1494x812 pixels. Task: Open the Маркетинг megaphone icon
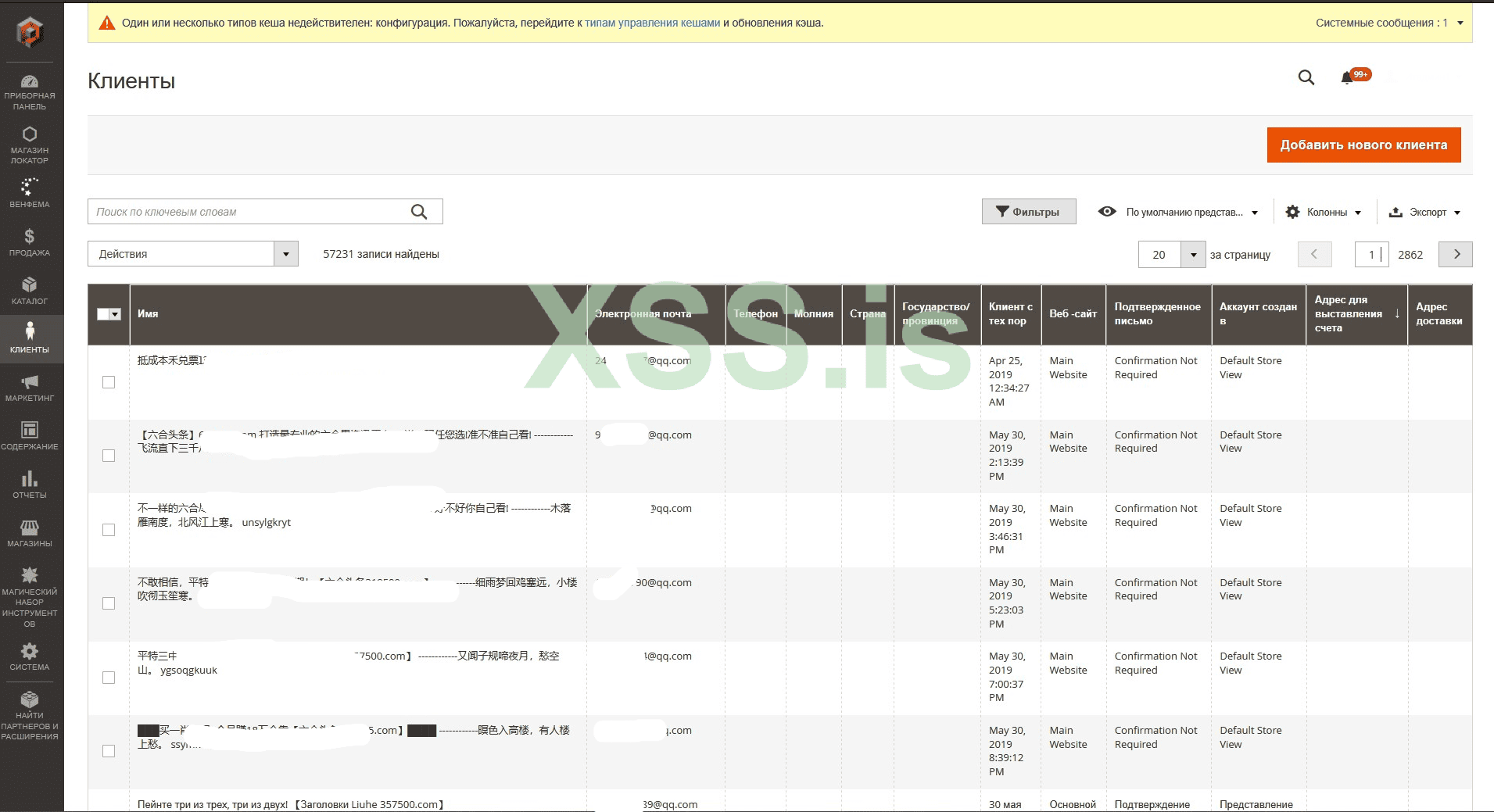30,381
